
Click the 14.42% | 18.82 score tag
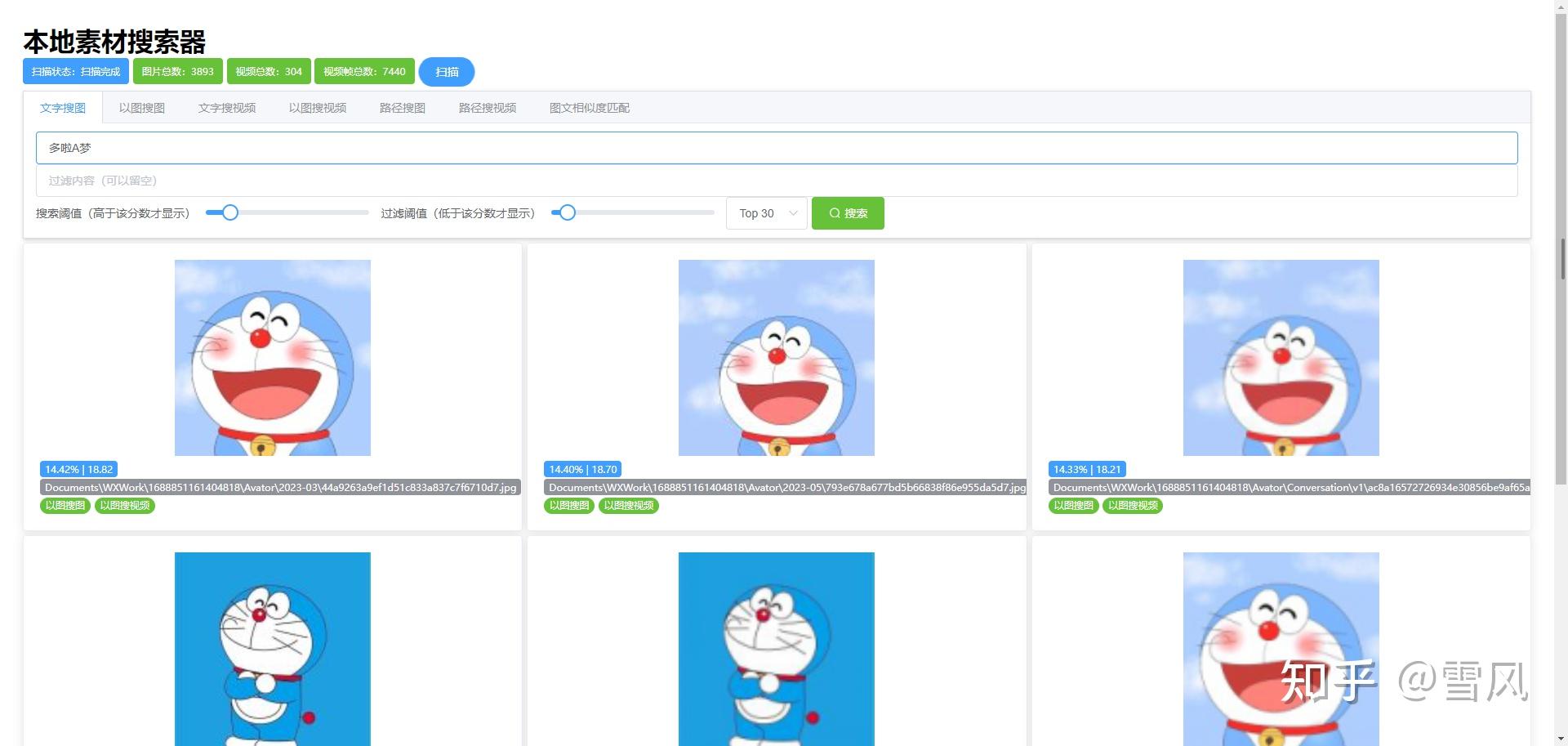[x=79, y=470]
